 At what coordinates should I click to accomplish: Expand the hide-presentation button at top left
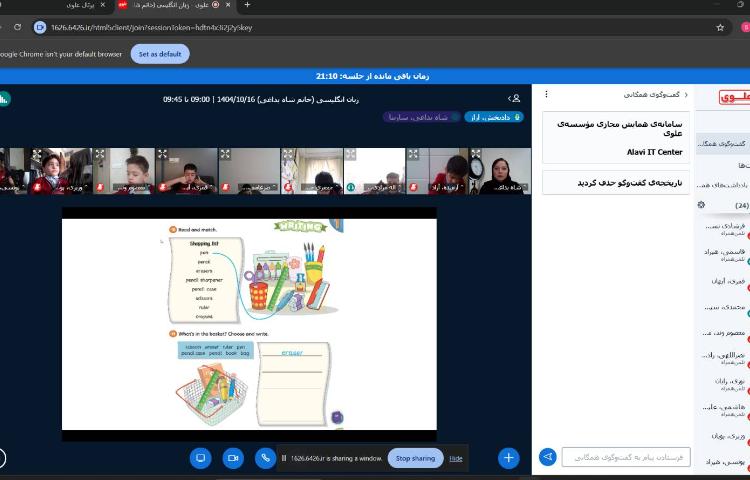3,98
